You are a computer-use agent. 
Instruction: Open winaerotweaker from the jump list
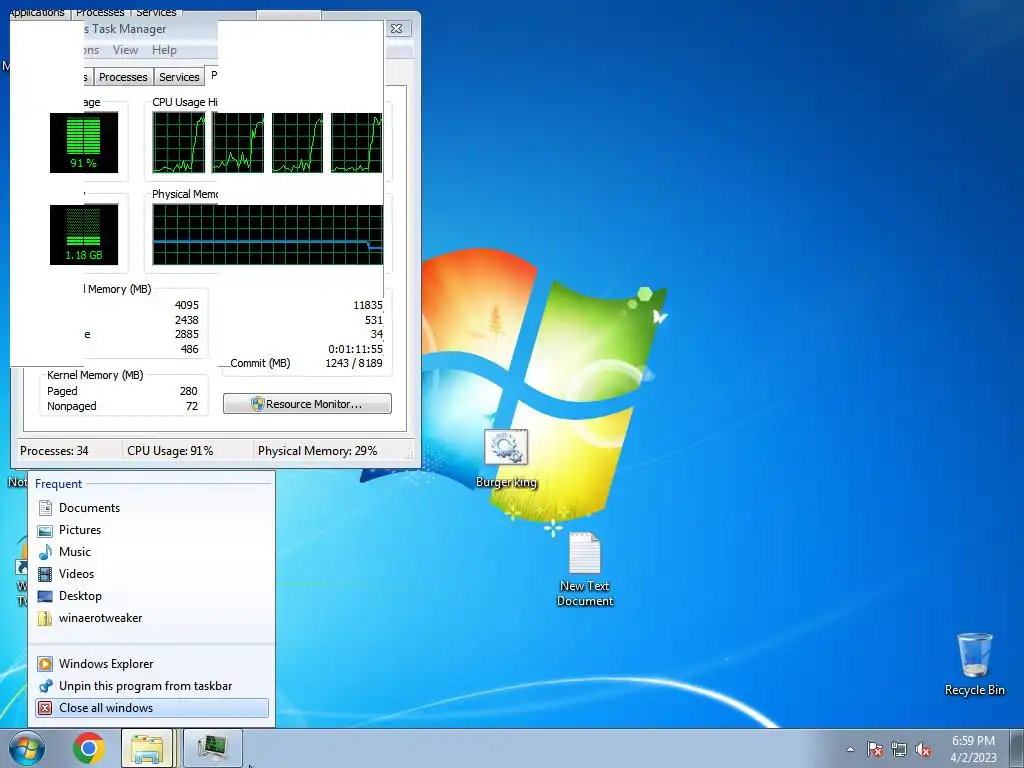click(151, 618)
